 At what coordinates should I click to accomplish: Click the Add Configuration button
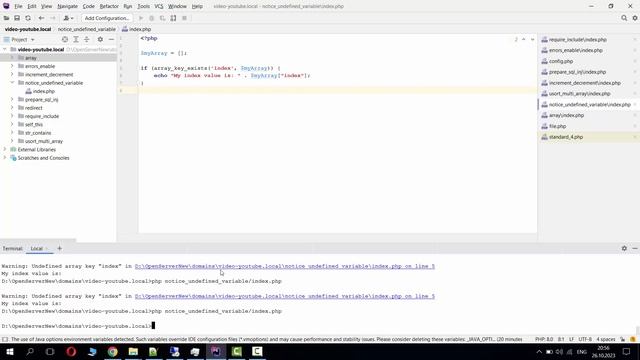(107, 18)
